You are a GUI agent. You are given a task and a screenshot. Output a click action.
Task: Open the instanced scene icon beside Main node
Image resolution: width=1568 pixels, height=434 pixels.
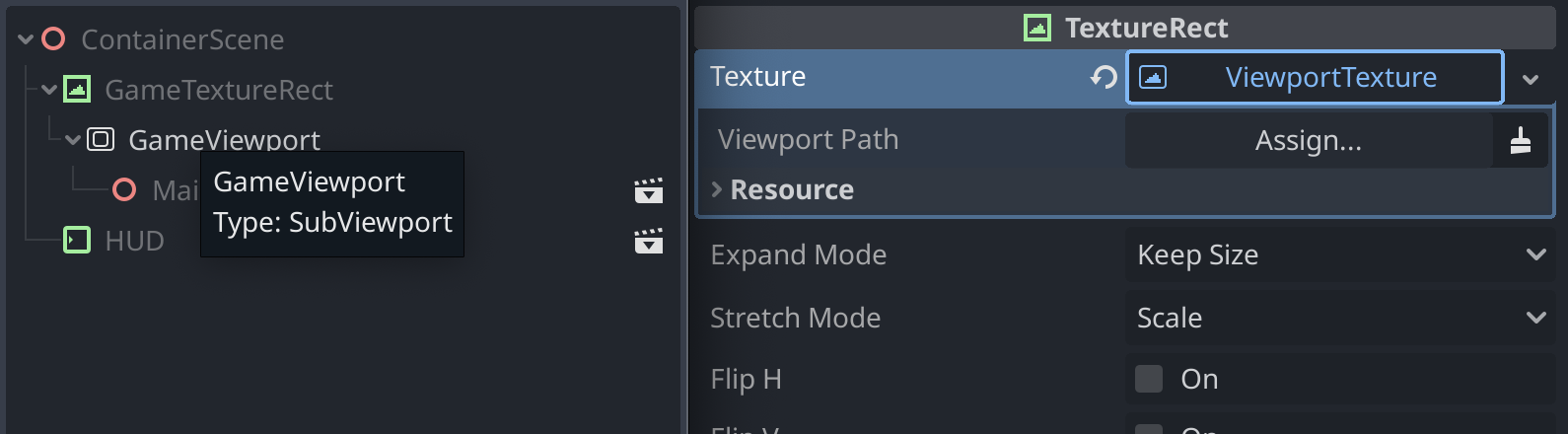pyautogui.click(x=648, y=189)
